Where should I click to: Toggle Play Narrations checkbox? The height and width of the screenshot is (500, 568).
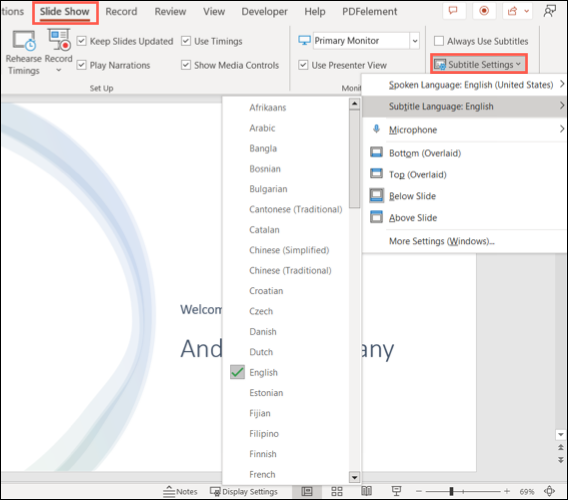pos(82,65)
